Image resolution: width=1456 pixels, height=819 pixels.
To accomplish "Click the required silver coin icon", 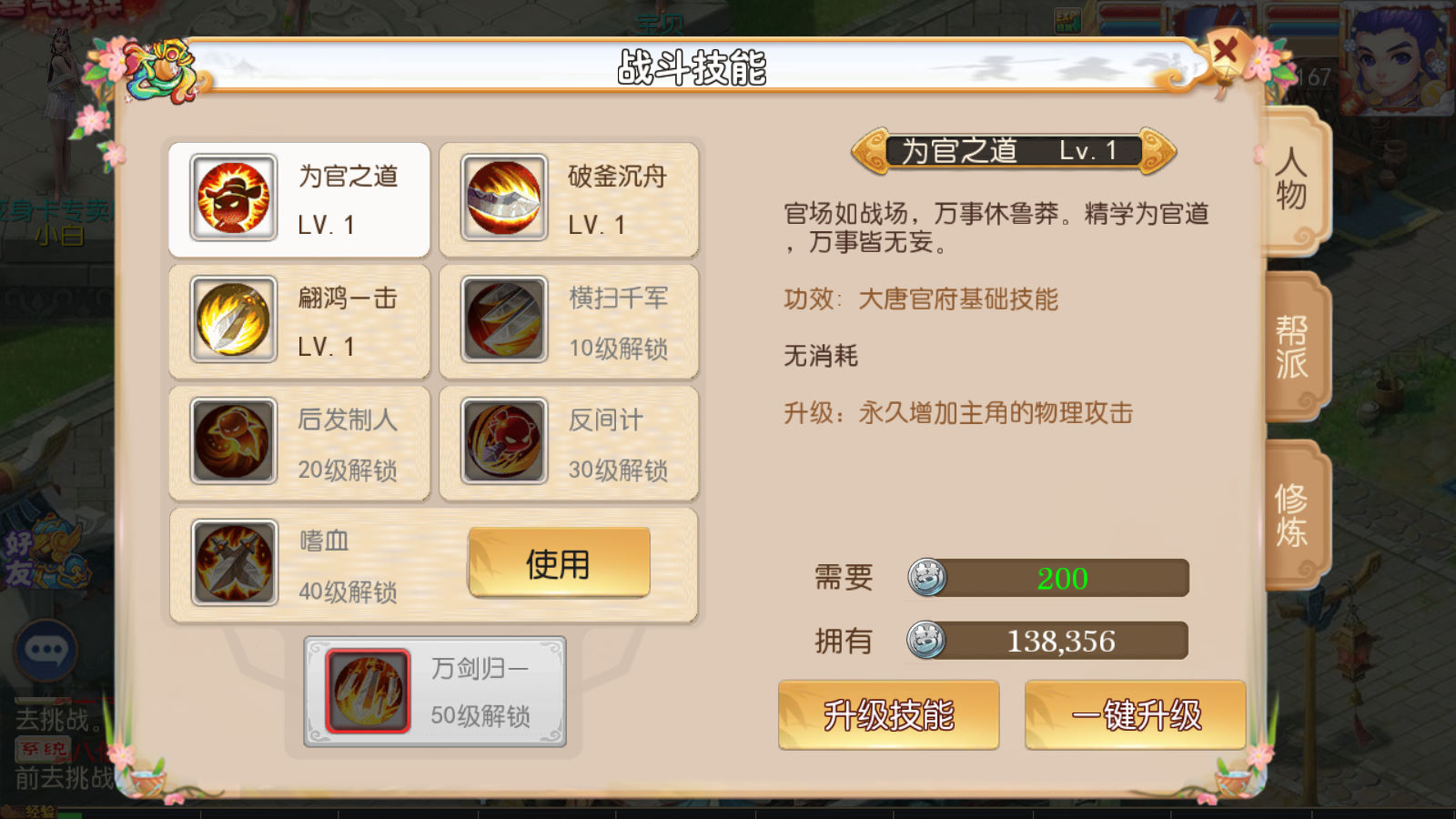I will point(927,578).
